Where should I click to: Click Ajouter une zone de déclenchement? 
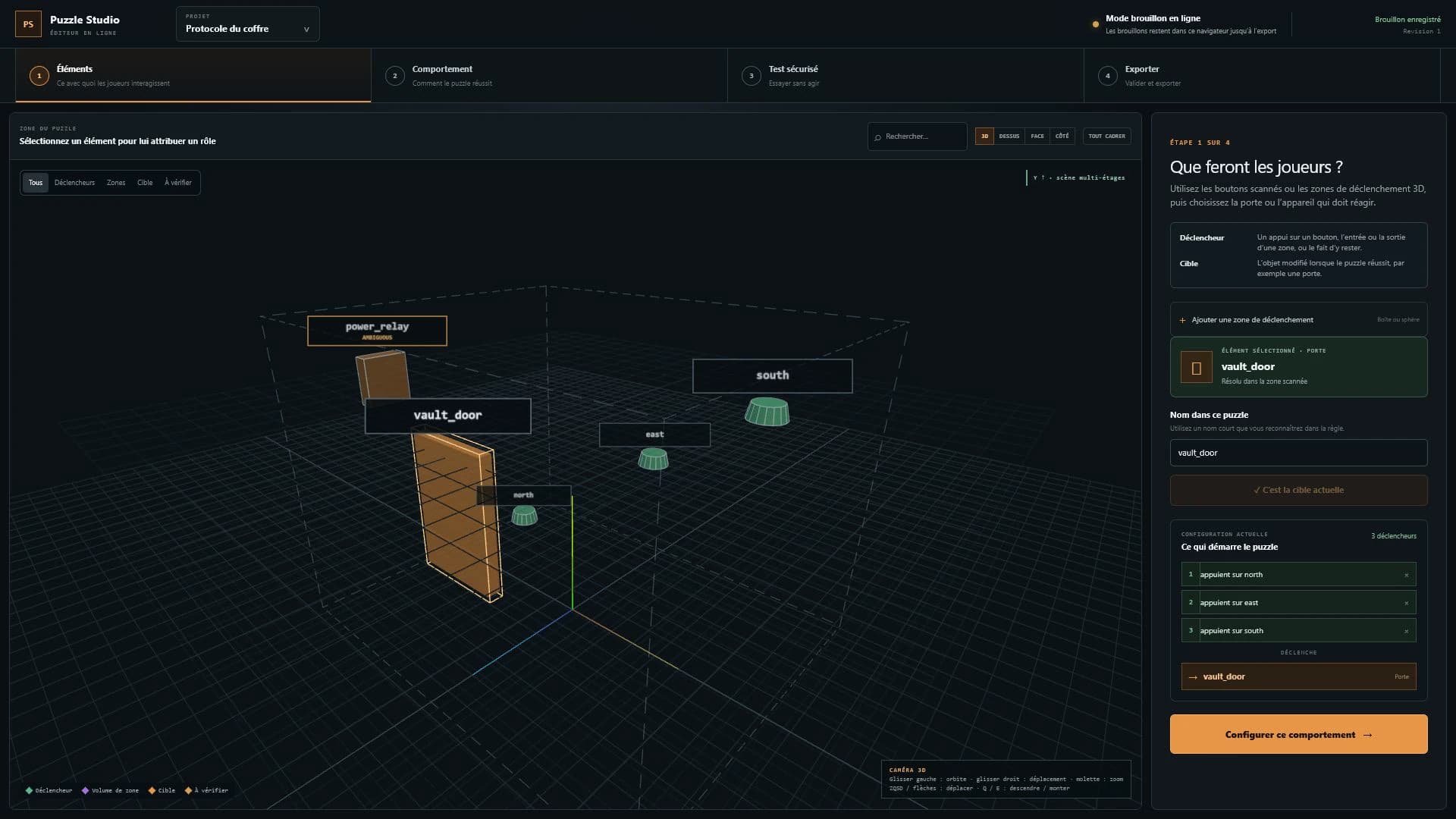(x=1298, y=320)
